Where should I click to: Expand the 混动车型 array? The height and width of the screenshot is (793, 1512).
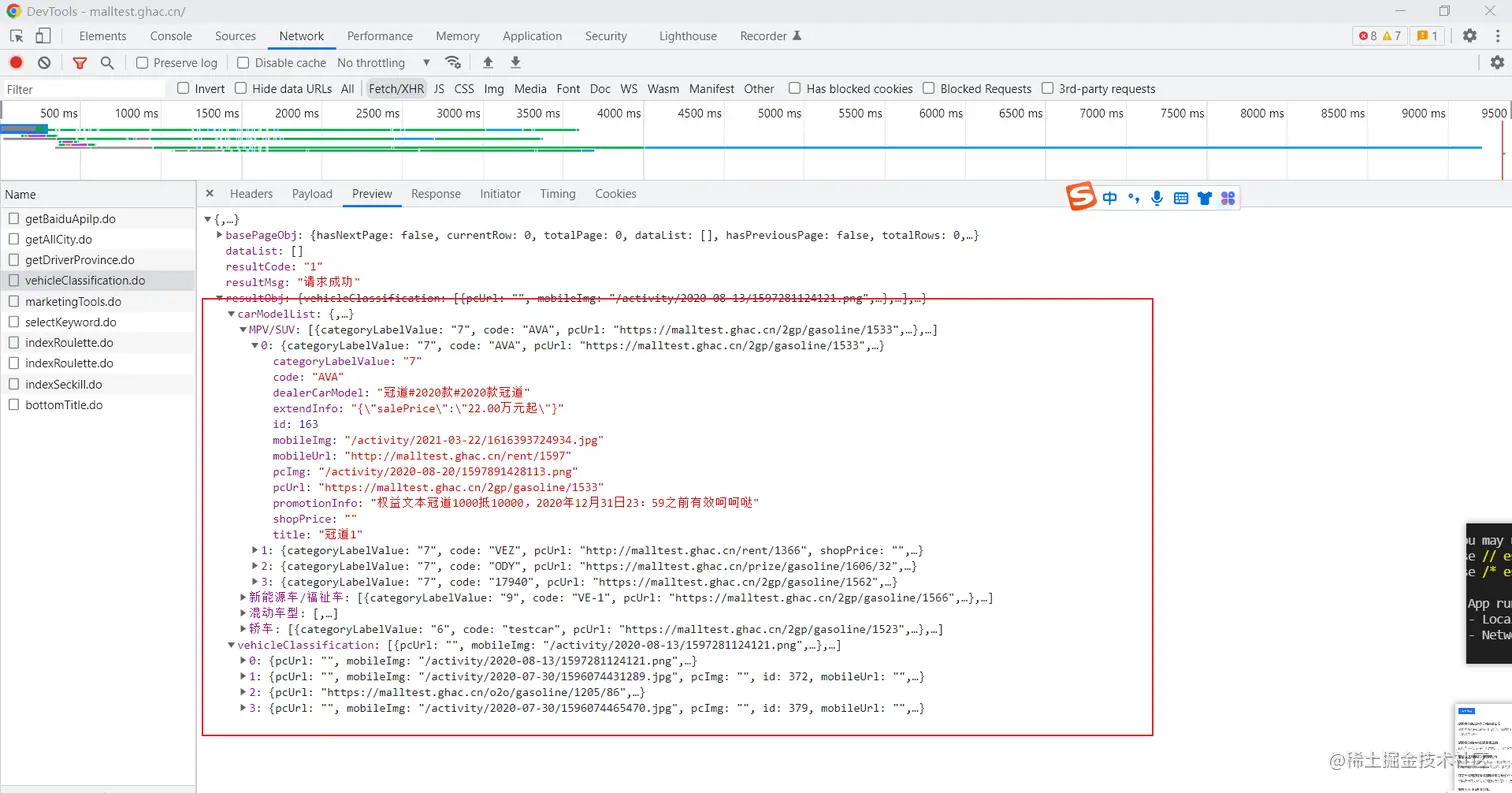click(x=243, y=614)
